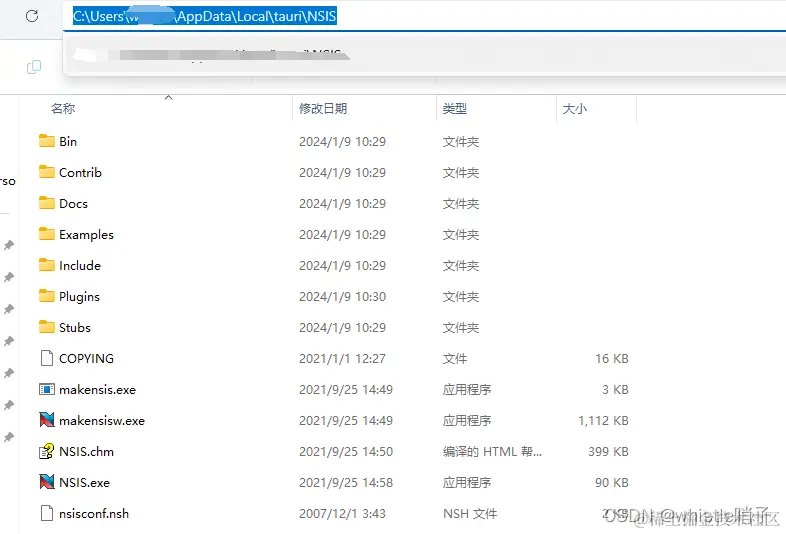Screen dimensions: 786x534
Task: Click the nsisconf.nsh date 2007/12/1 3:43
Action: [x=342, y=513]
